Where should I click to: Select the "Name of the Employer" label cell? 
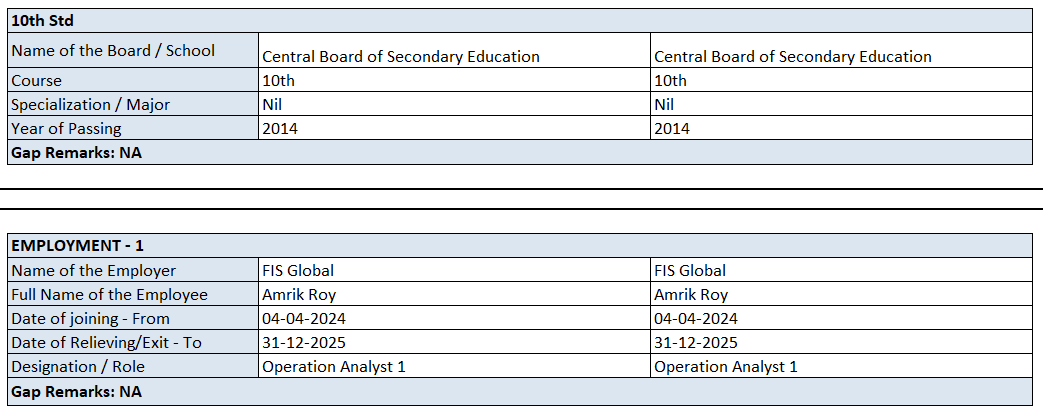point(93,271)
